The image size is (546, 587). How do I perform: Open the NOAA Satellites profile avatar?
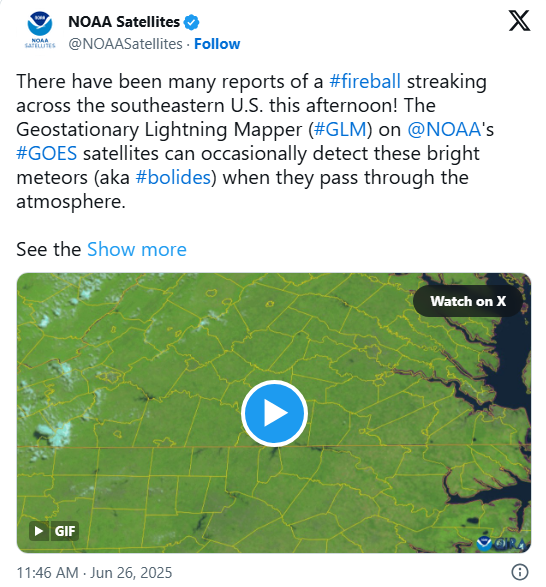40,30
